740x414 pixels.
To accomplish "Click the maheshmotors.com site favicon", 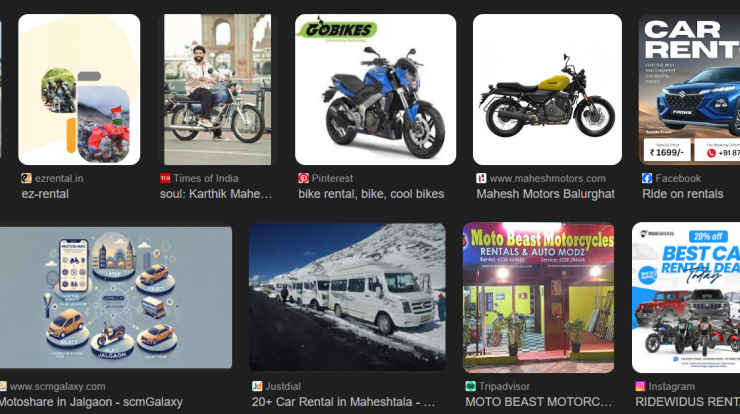I will pos(481,178).
